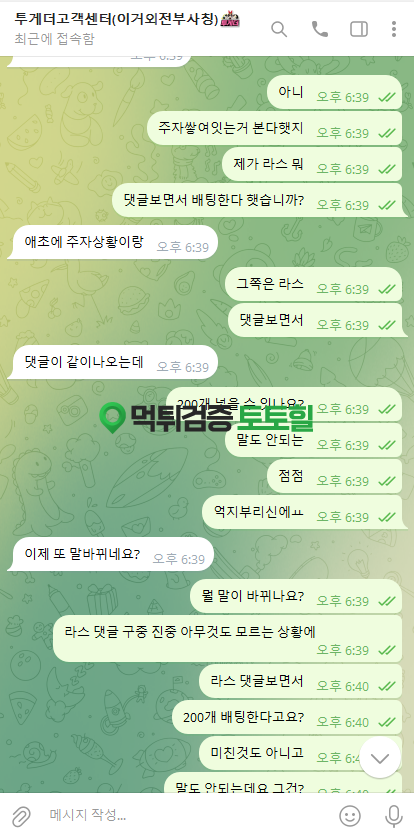Select the '애초에 주자상황이랑' message
Screen dimensions: 414x836
[112, 242]
